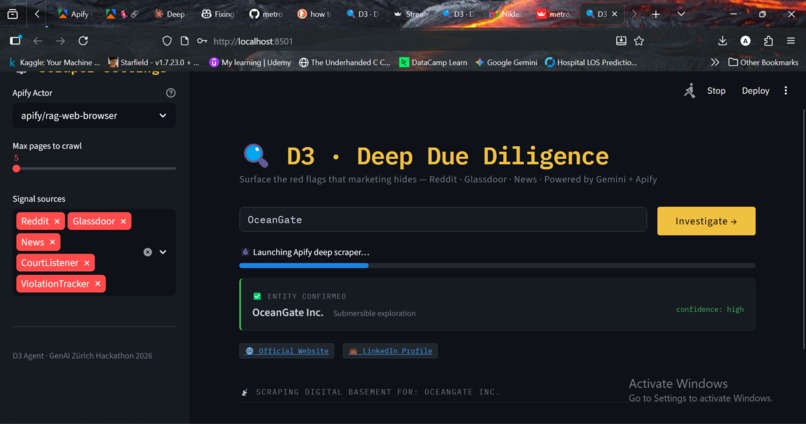This screenshot has width=806, height=424.
Task: Go forward to the next page
Action: (60, 41)
